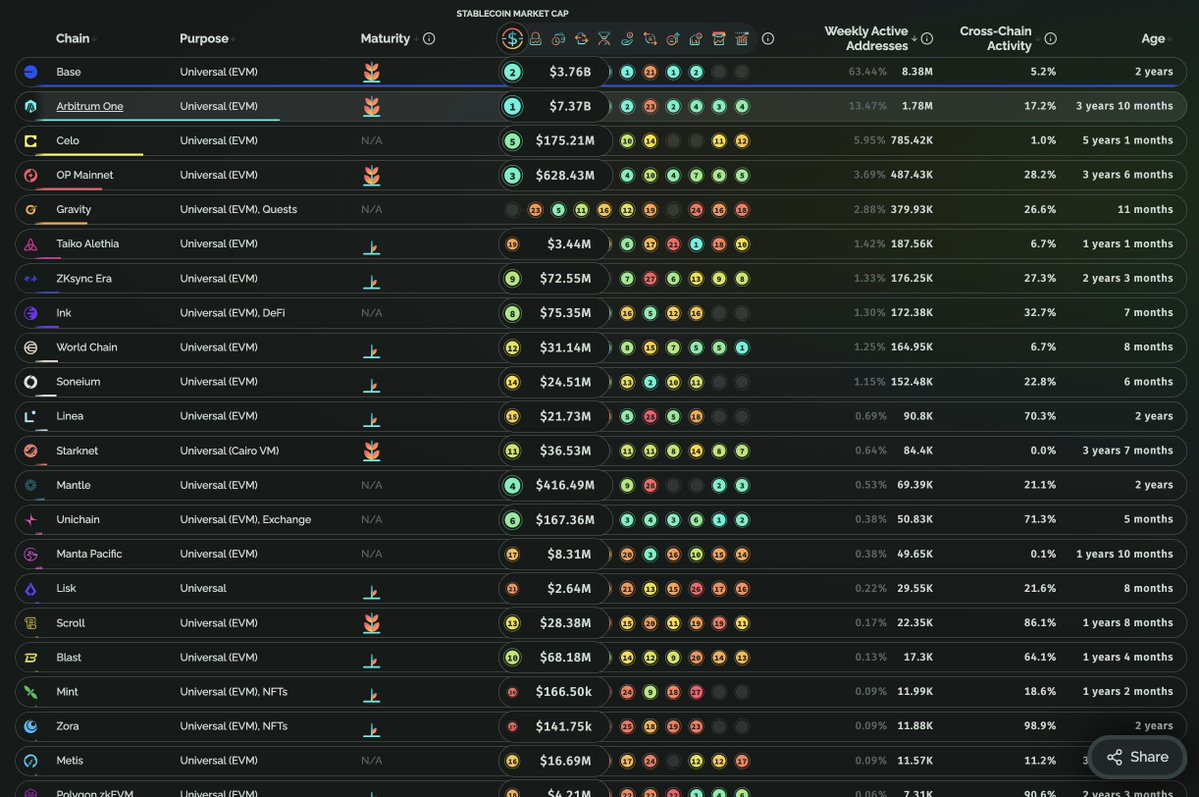Click the Zora chain logo
1199x797 pixels.
point(31,726)
